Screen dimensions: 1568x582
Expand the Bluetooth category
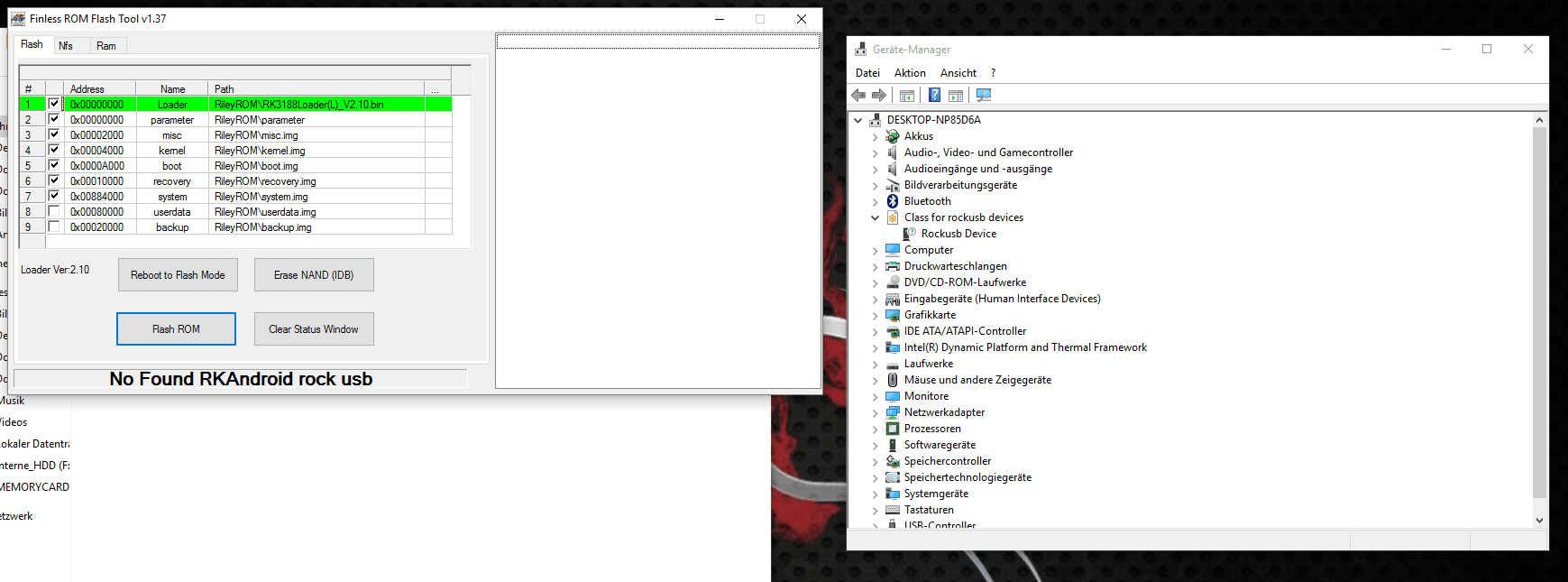point(875,201)
